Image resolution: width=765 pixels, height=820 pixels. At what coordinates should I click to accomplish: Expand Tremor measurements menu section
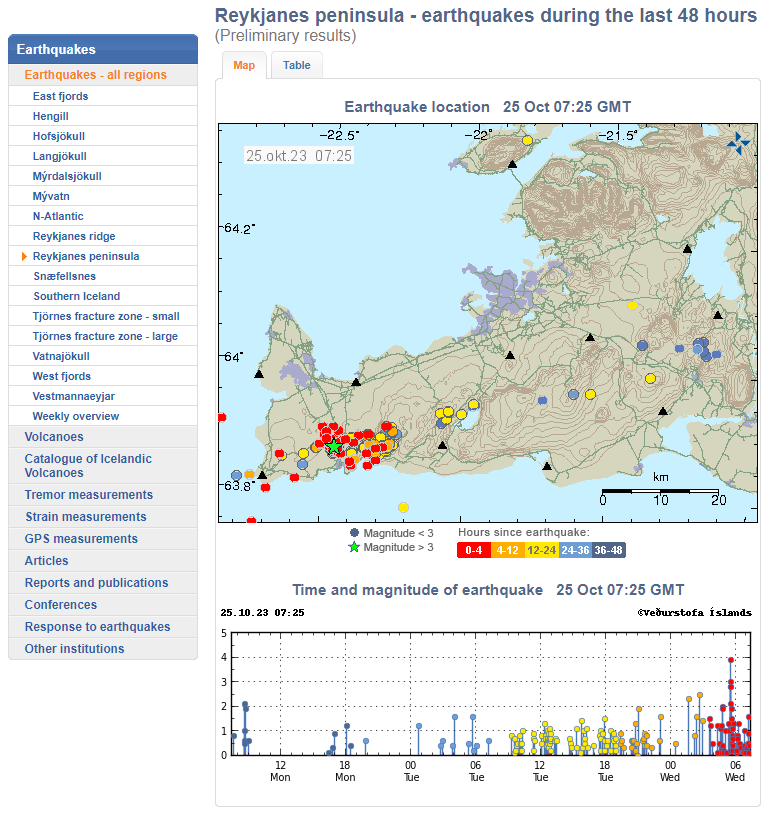[88, 495]
